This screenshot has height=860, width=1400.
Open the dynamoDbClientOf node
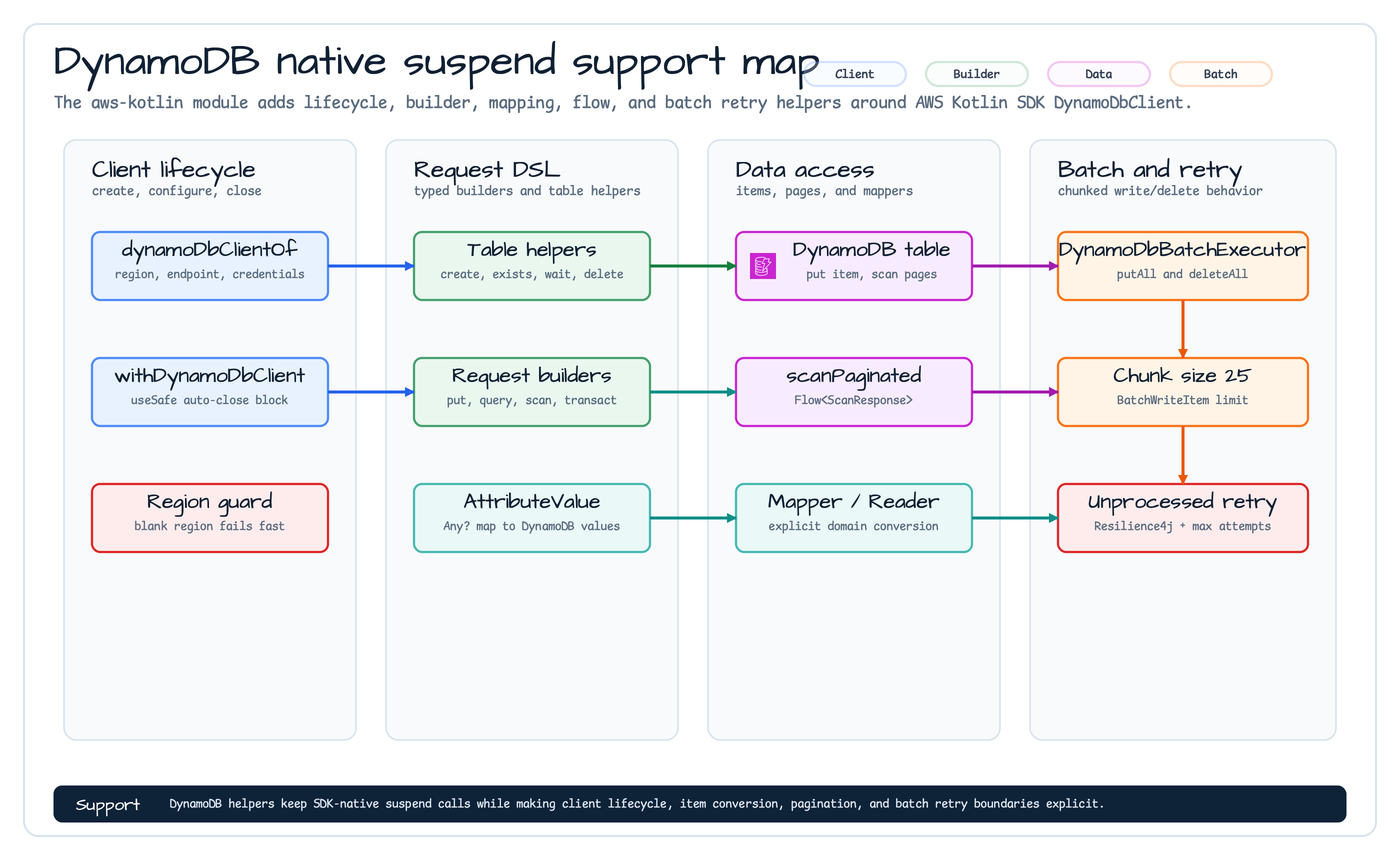210,265
